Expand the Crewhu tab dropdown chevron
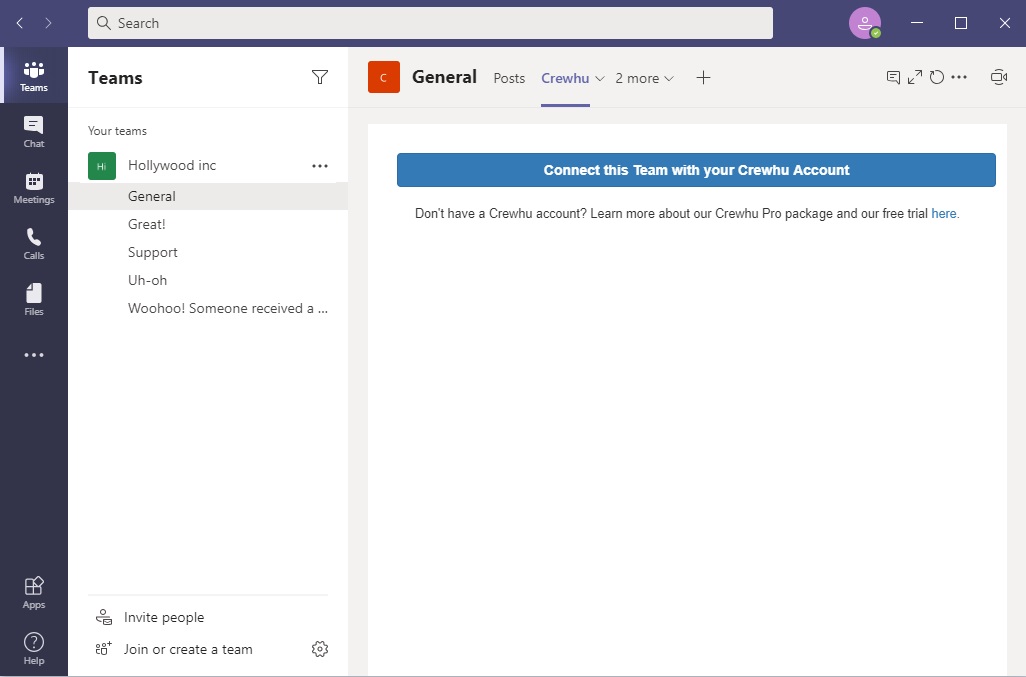This screenshot has height=677, width=1026. click(599, 78)
